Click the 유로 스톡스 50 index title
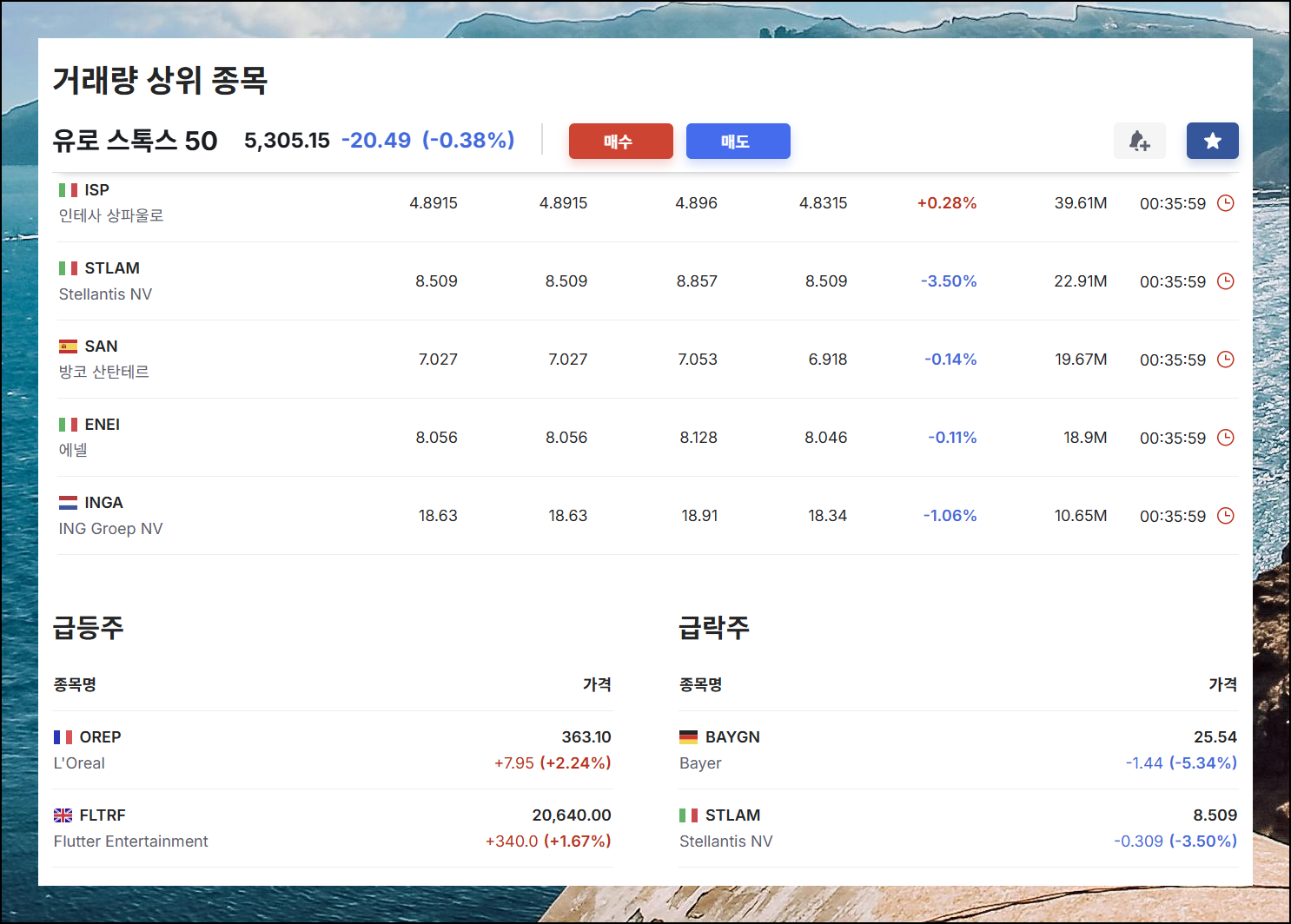 [135, 141]
